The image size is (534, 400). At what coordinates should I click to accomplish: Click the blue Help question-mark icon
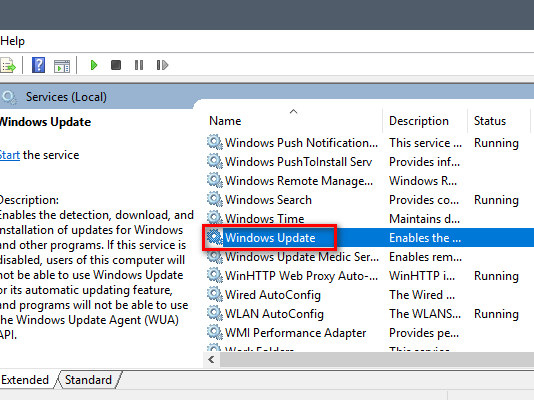[38, 65]
